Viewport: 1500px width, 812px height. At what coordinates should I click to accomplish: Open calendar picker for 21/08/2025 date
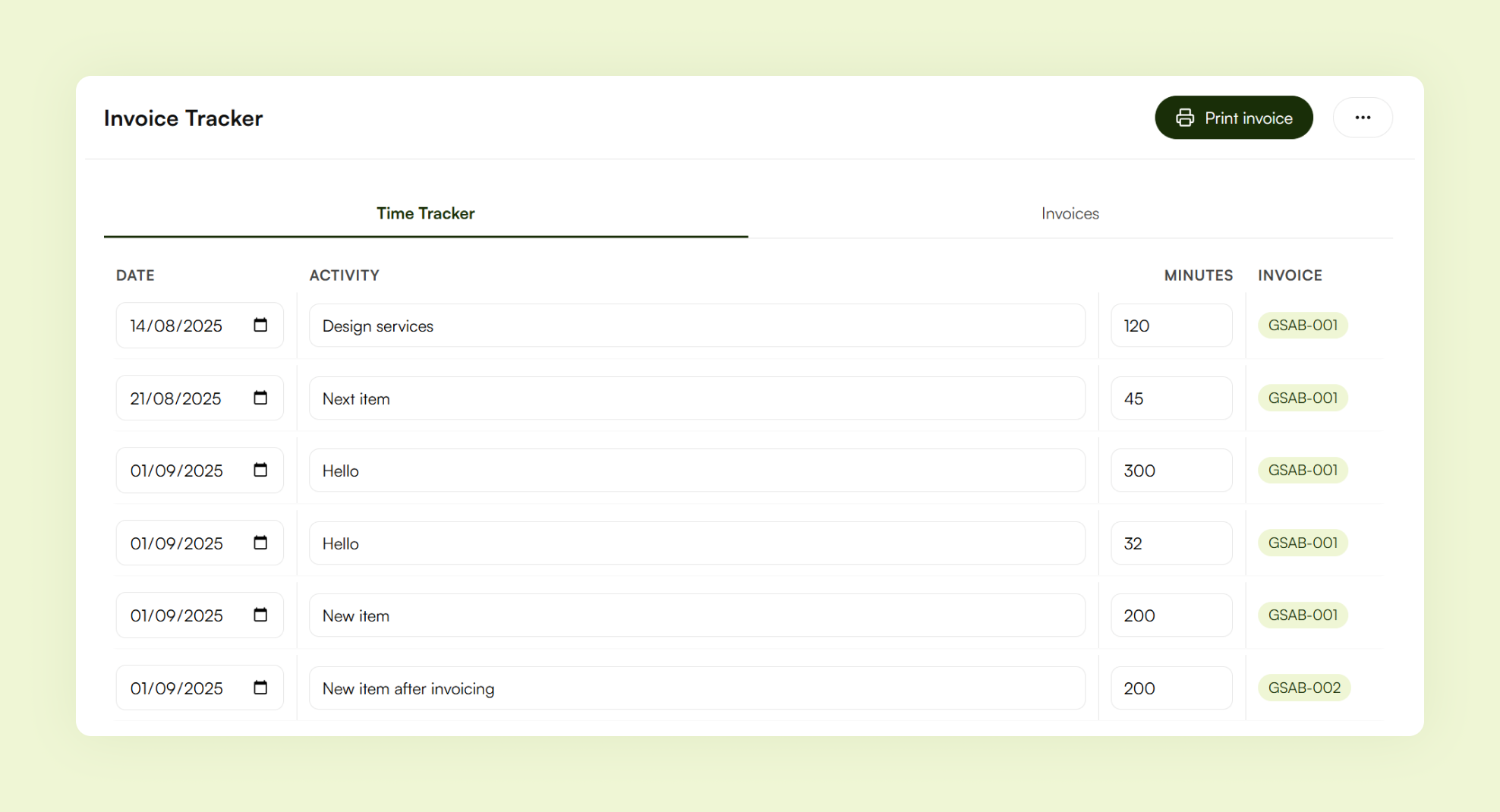[x=260, y=398]
